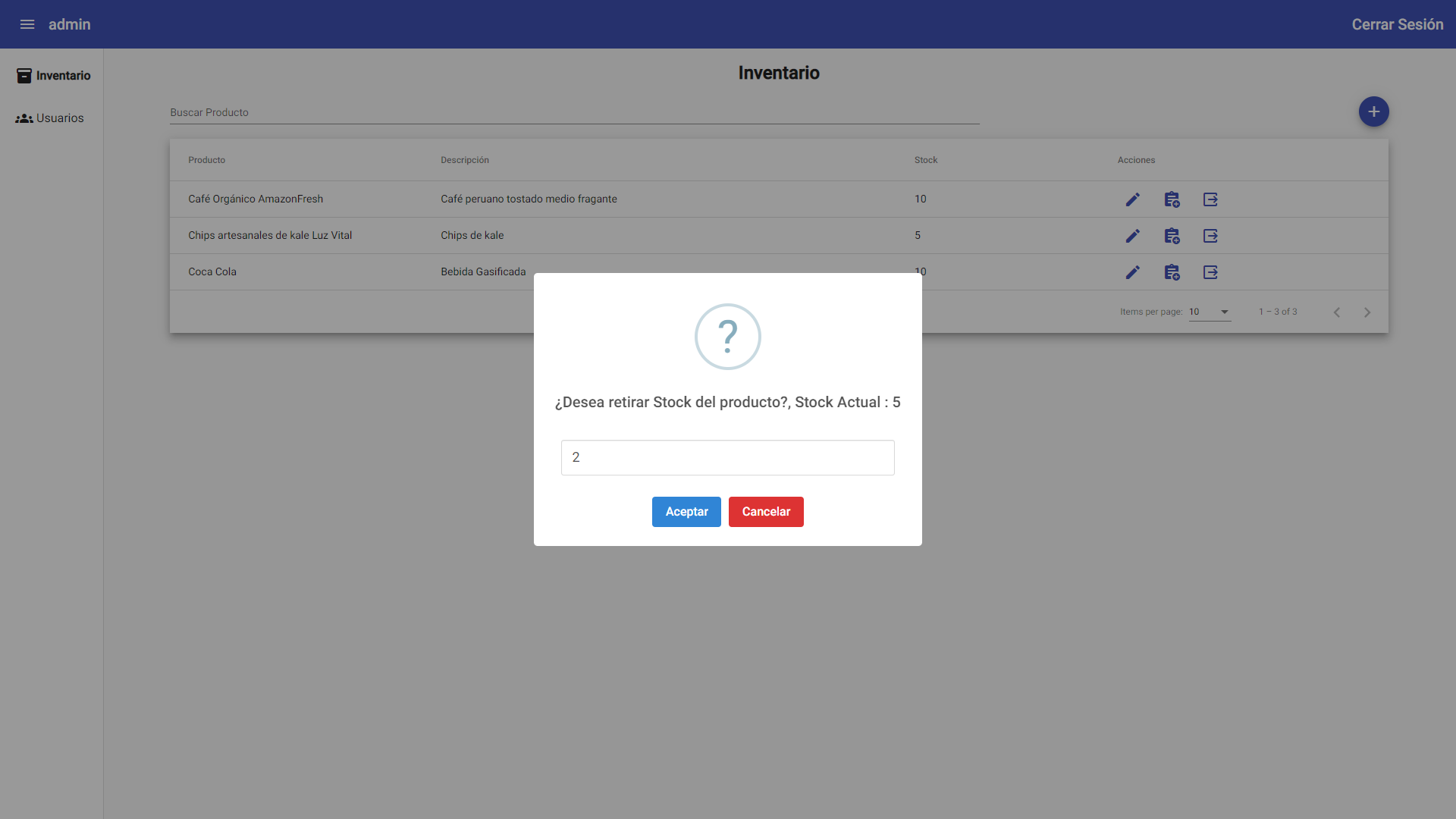Add stock icon for Chips de kale
The width and height of the screenshot is (1456, 819).
point(1172,236)
